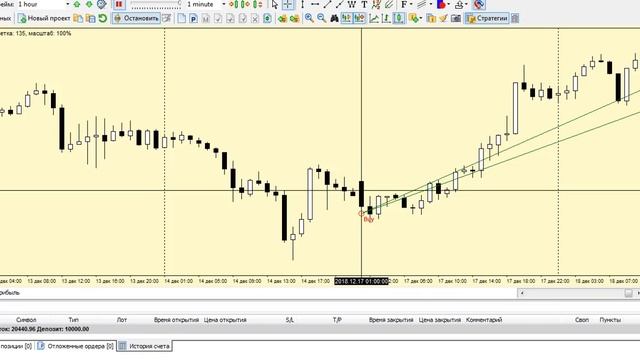Toggle the Стратегии panel button
This screenshot has height=360, width=640.
pos(487,18)
